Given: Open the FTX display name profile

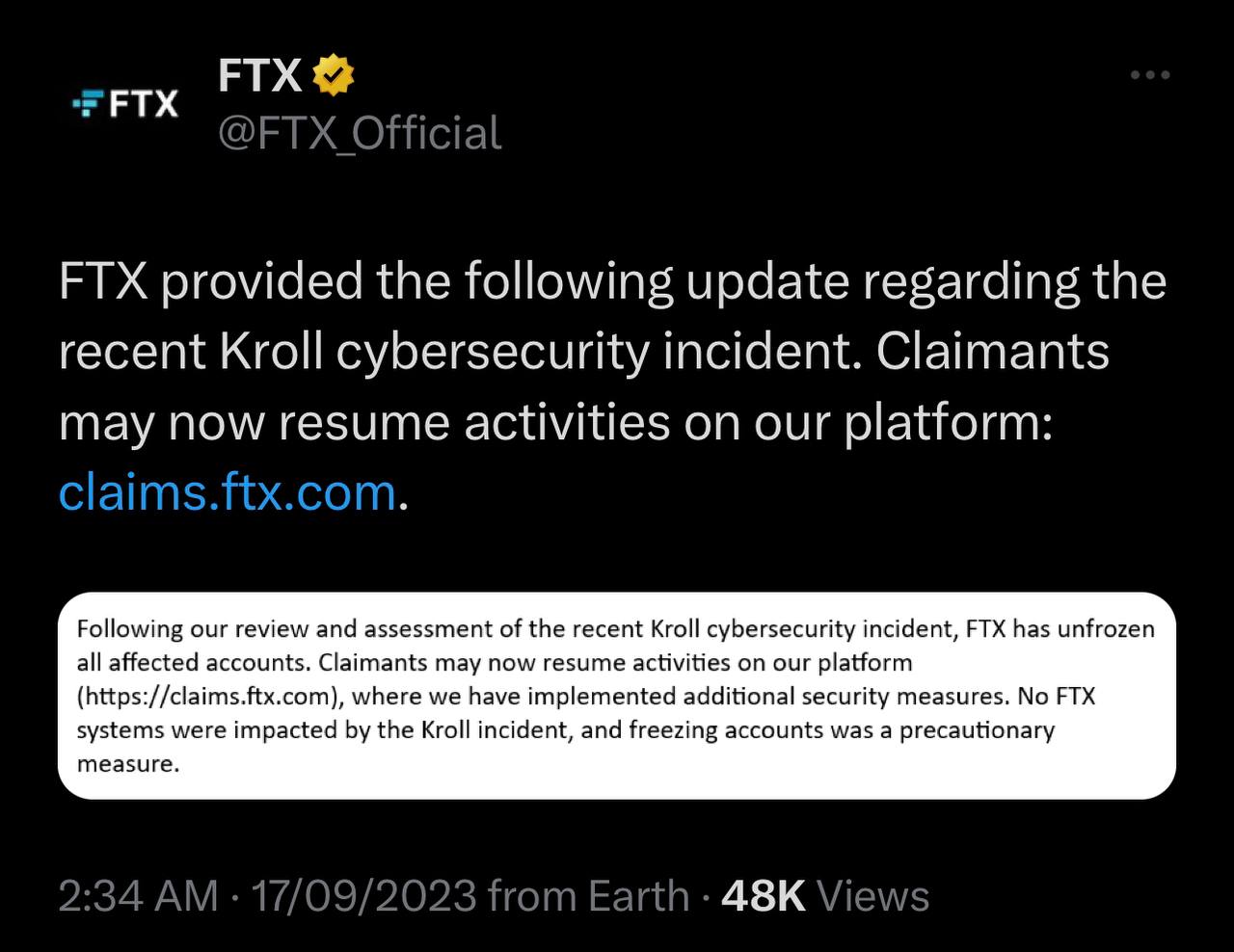Looking at the screenshot, I should pos(260,75).
